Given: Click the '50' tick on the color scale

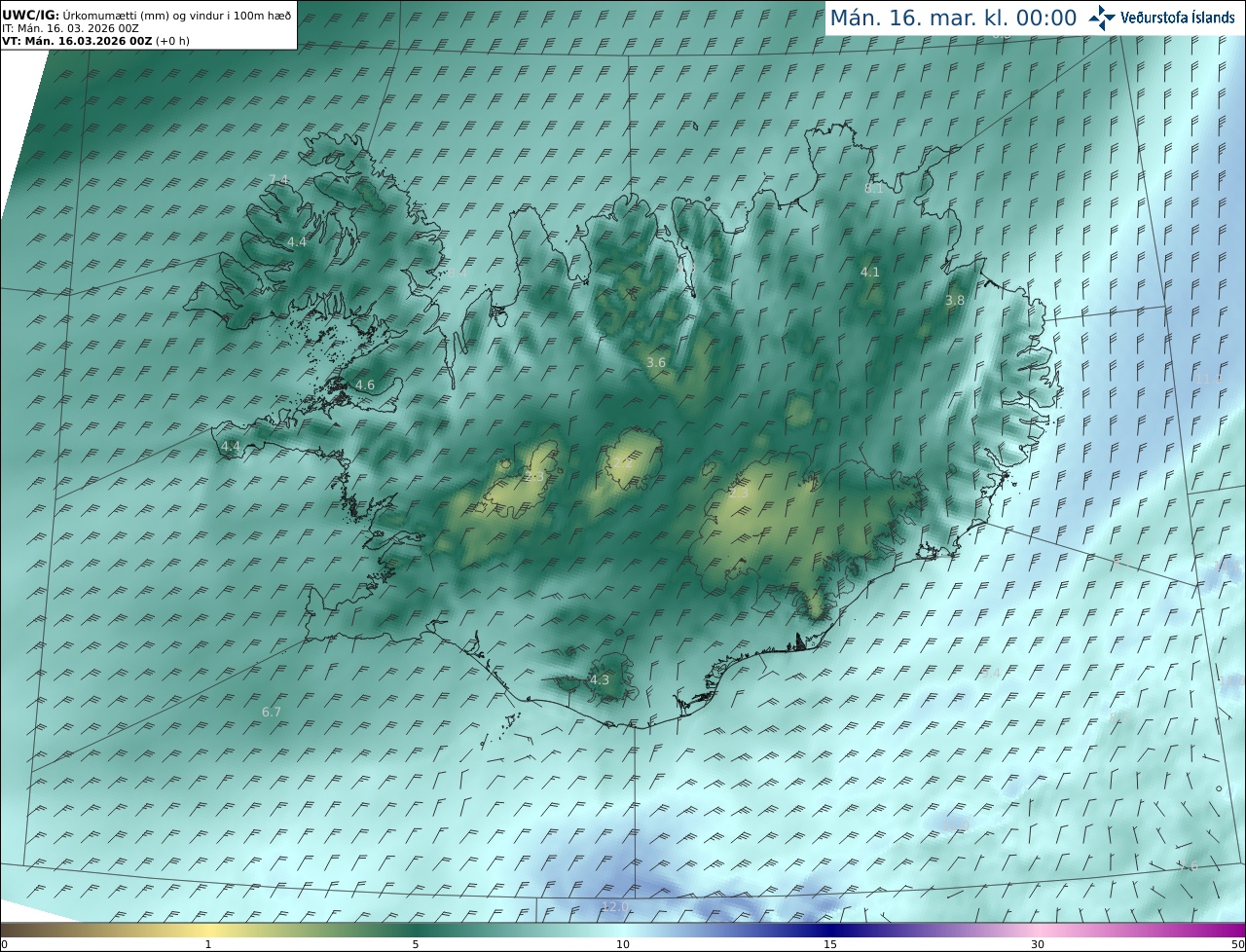Looking at the screenshot, I should point(1238,945).
